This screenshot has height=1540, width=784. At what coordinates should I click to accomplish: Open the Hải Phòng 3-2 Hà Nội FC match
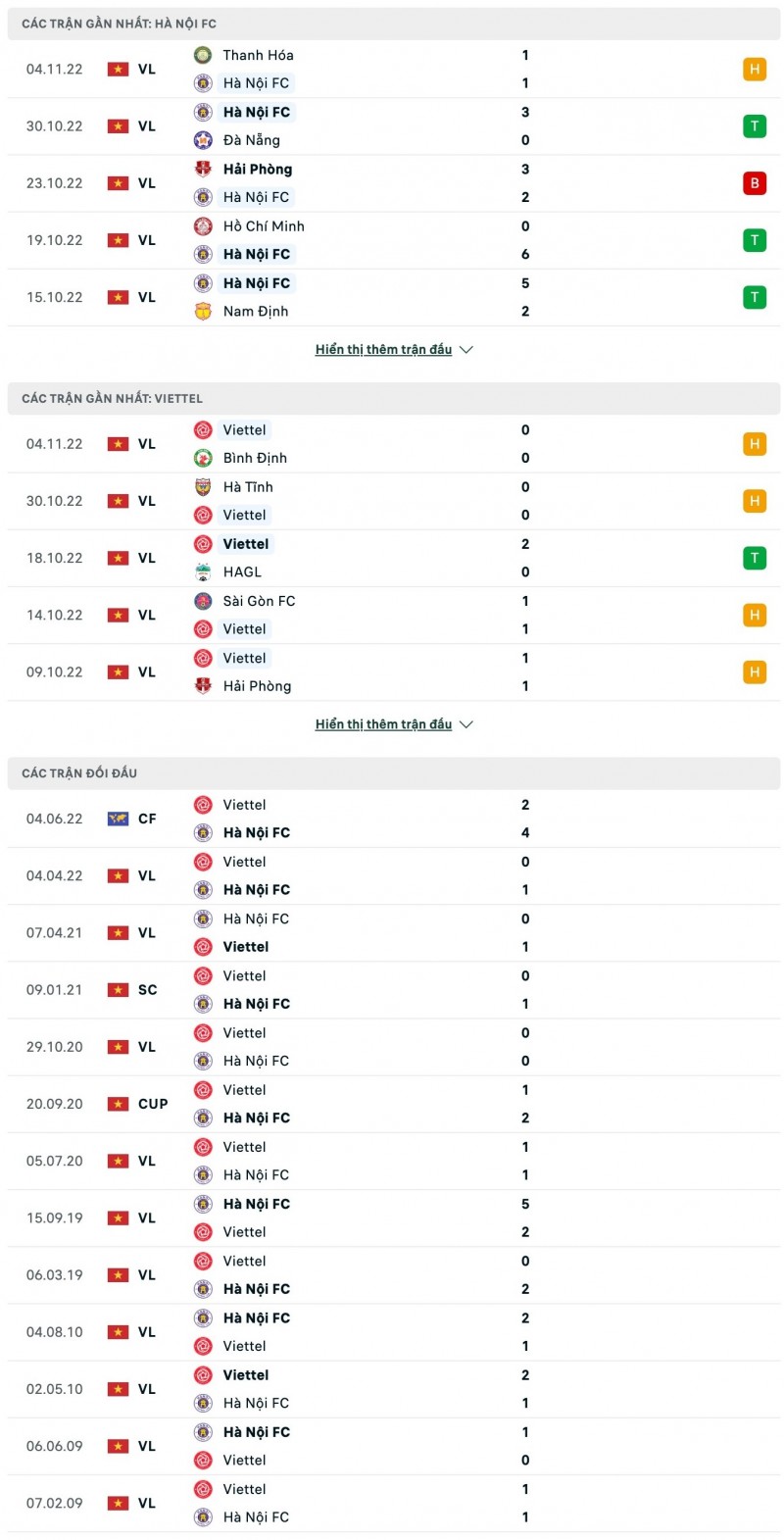[x=392, y=183]
